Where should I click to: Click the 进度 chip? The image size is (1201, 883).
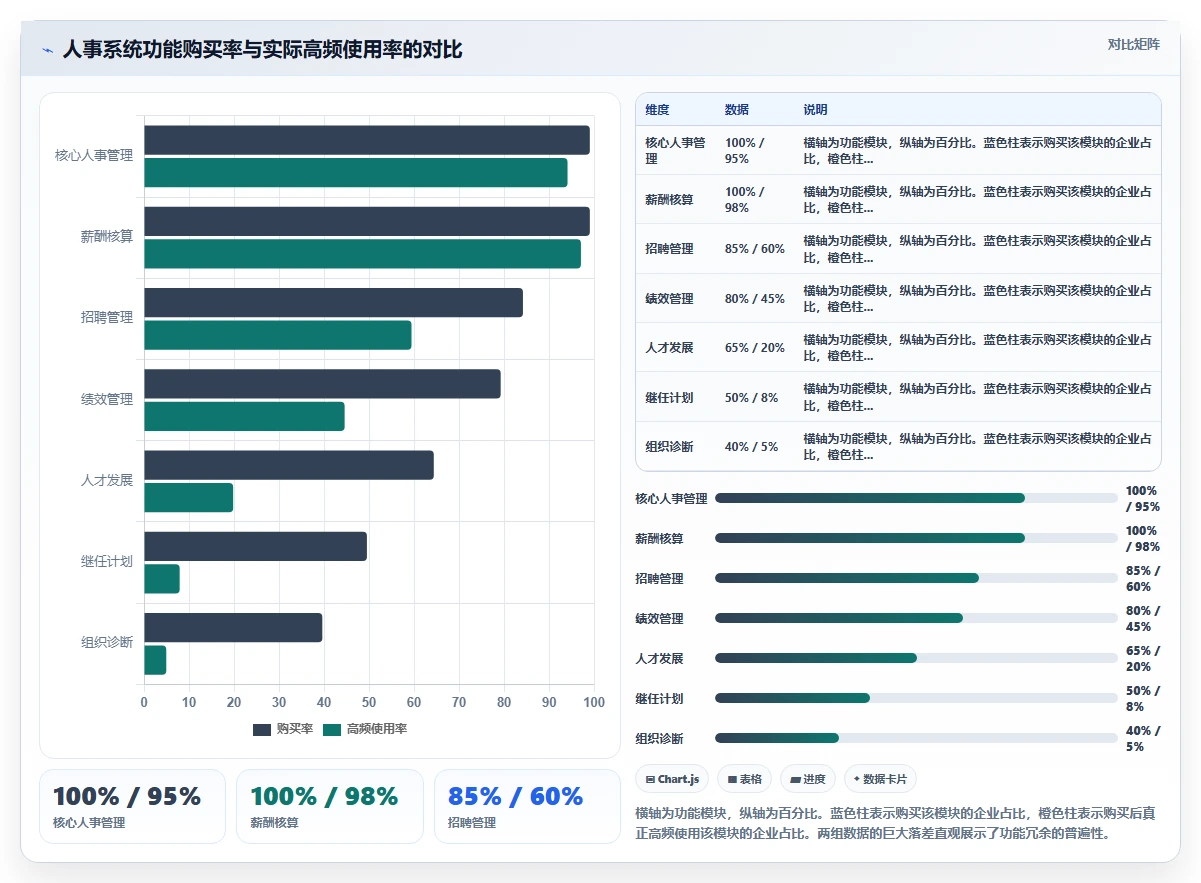(x=808, y=779)
